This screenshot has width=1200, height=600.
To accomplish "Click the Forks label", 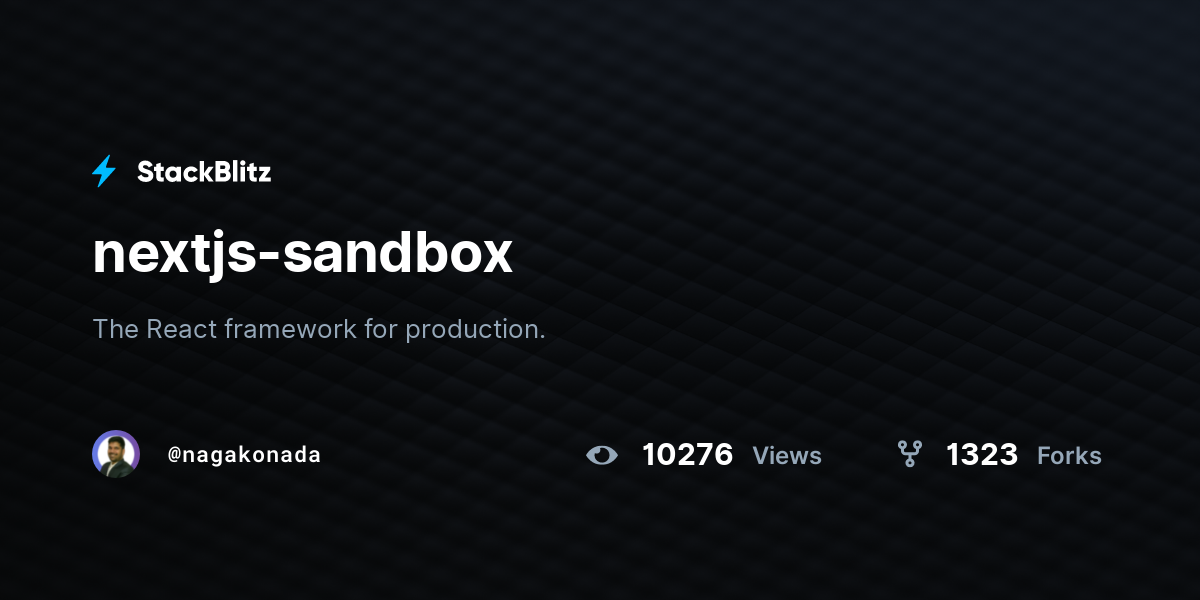I will pyautogui.click(x=1069, y=456).
